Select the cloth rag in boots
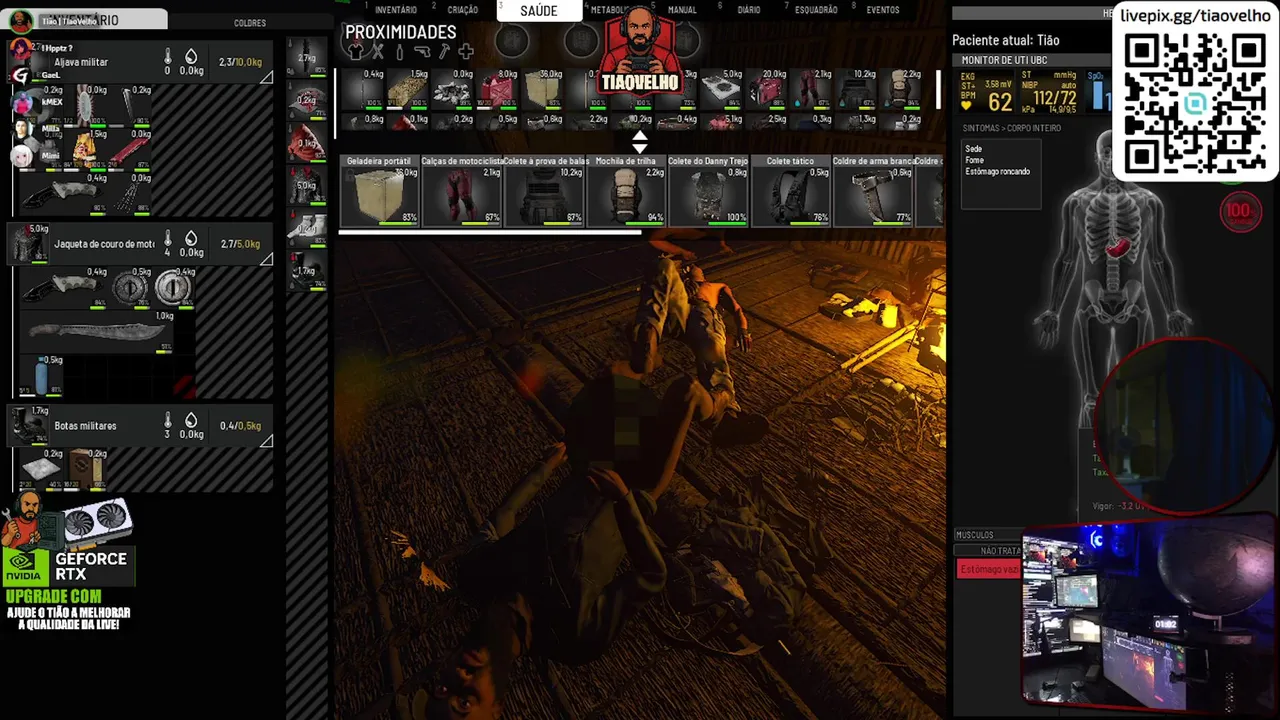The height and width of the screenshot is (720, 1280). [42, 469]
